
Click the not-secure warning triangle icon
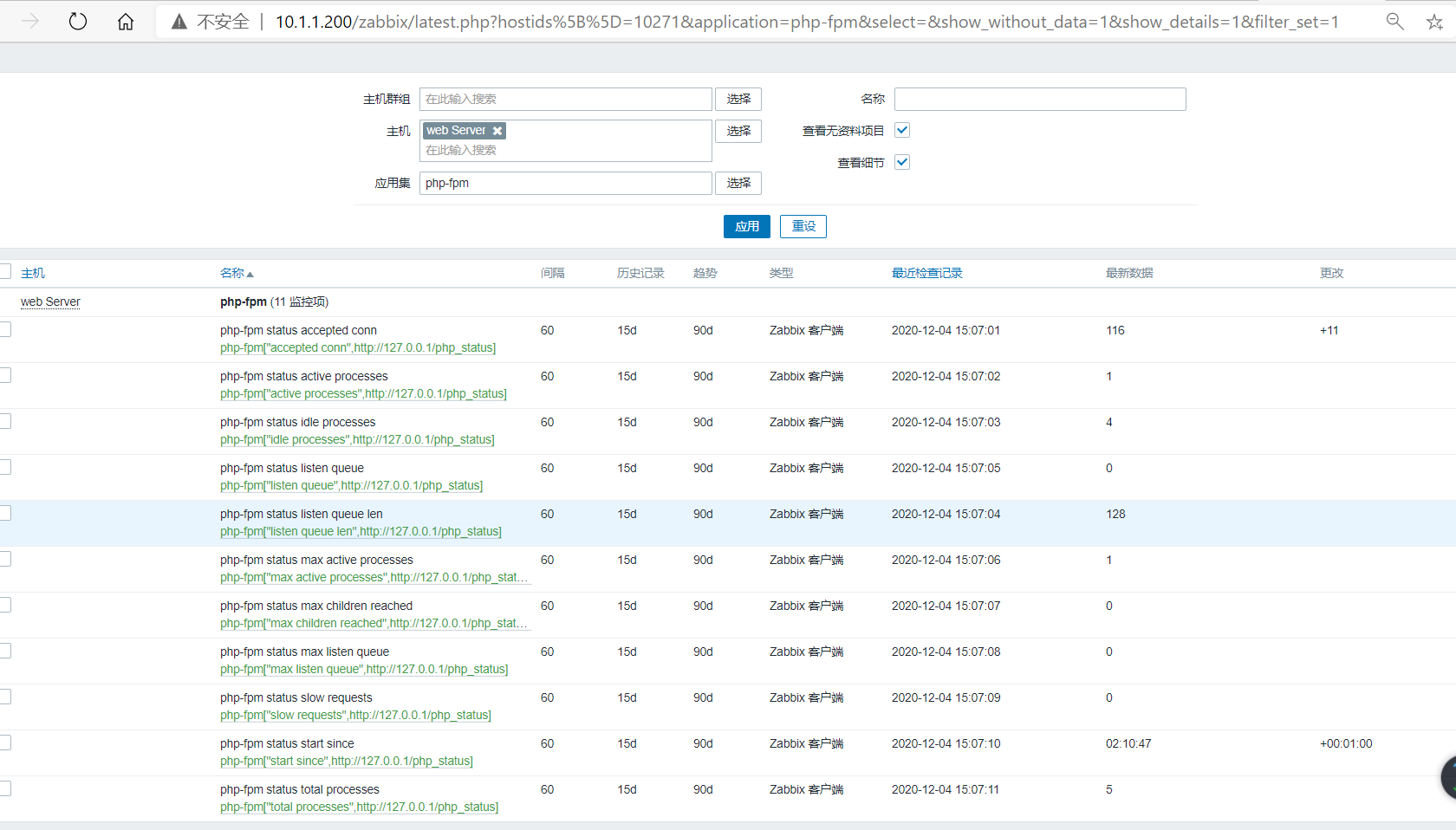coord(179,22)
